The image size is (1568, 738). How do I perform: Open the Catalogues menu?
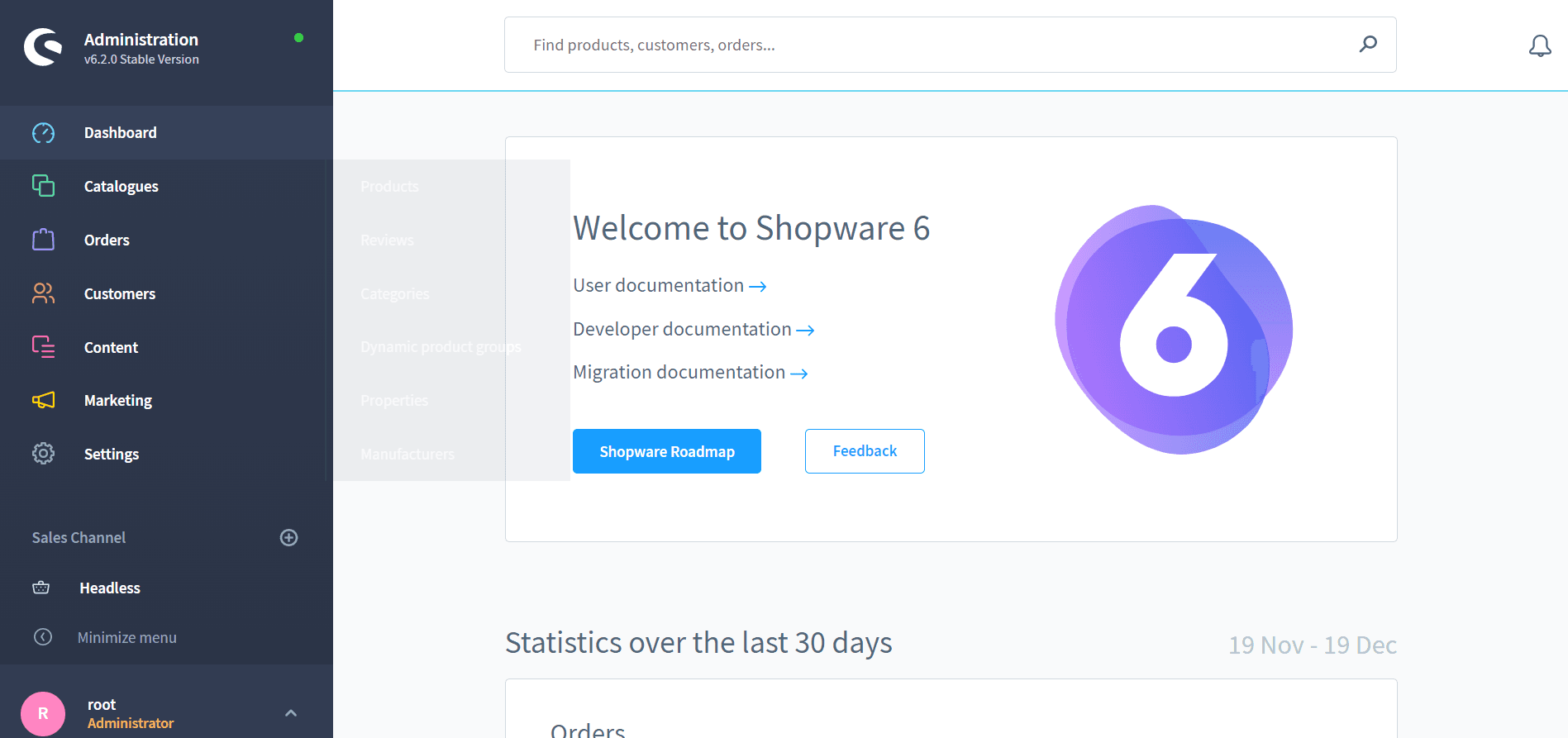166,186
